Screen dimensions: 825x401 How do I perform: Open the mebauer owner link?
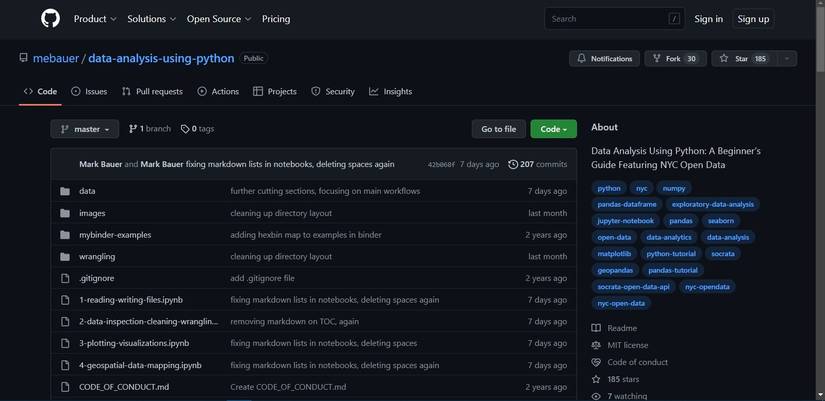coord(56,58)
